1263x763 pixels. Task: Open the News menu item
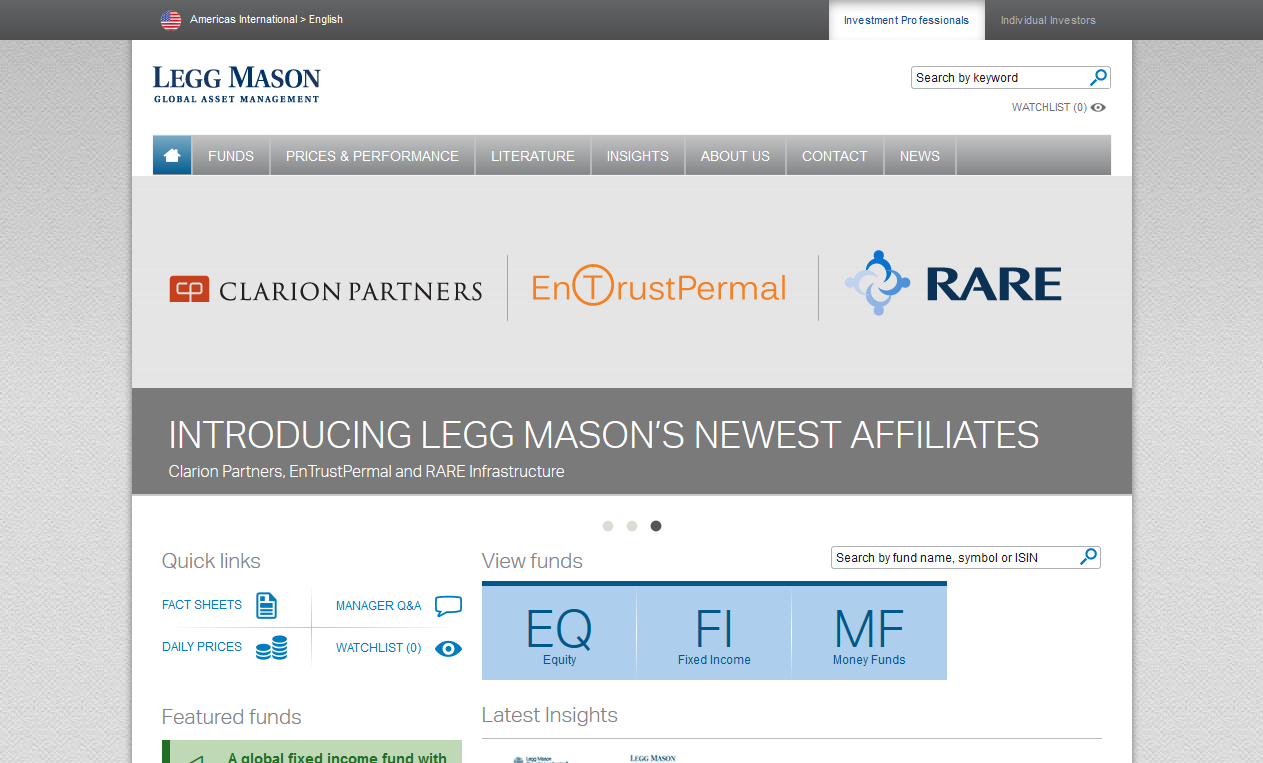[x=920, y=155]
